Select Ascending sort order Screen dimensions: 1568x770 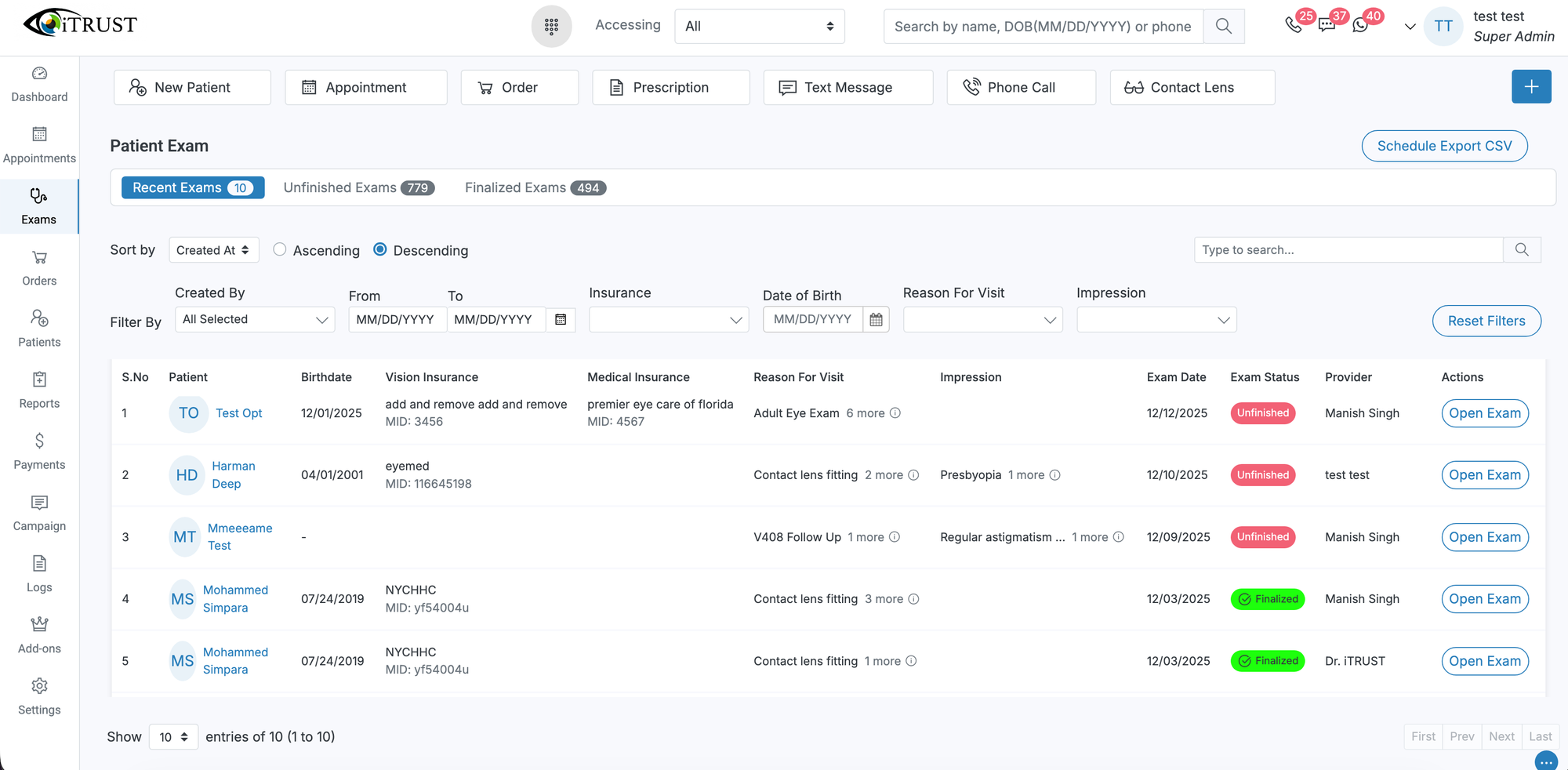tap(280, 249)
